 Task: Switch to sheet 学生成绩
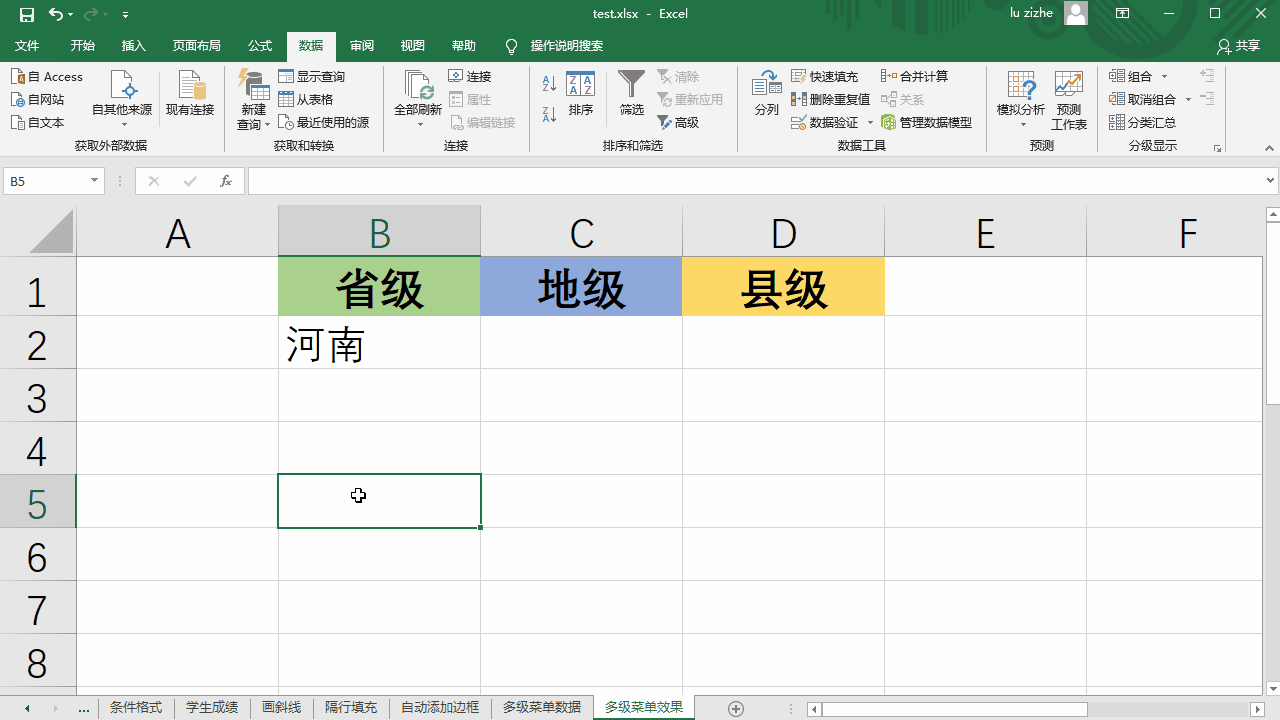click(212, 707)
